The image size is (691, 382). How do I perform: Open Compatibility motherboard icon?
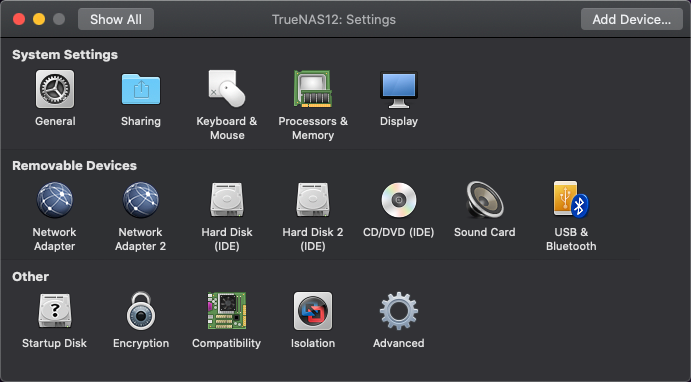click(227, 311)
